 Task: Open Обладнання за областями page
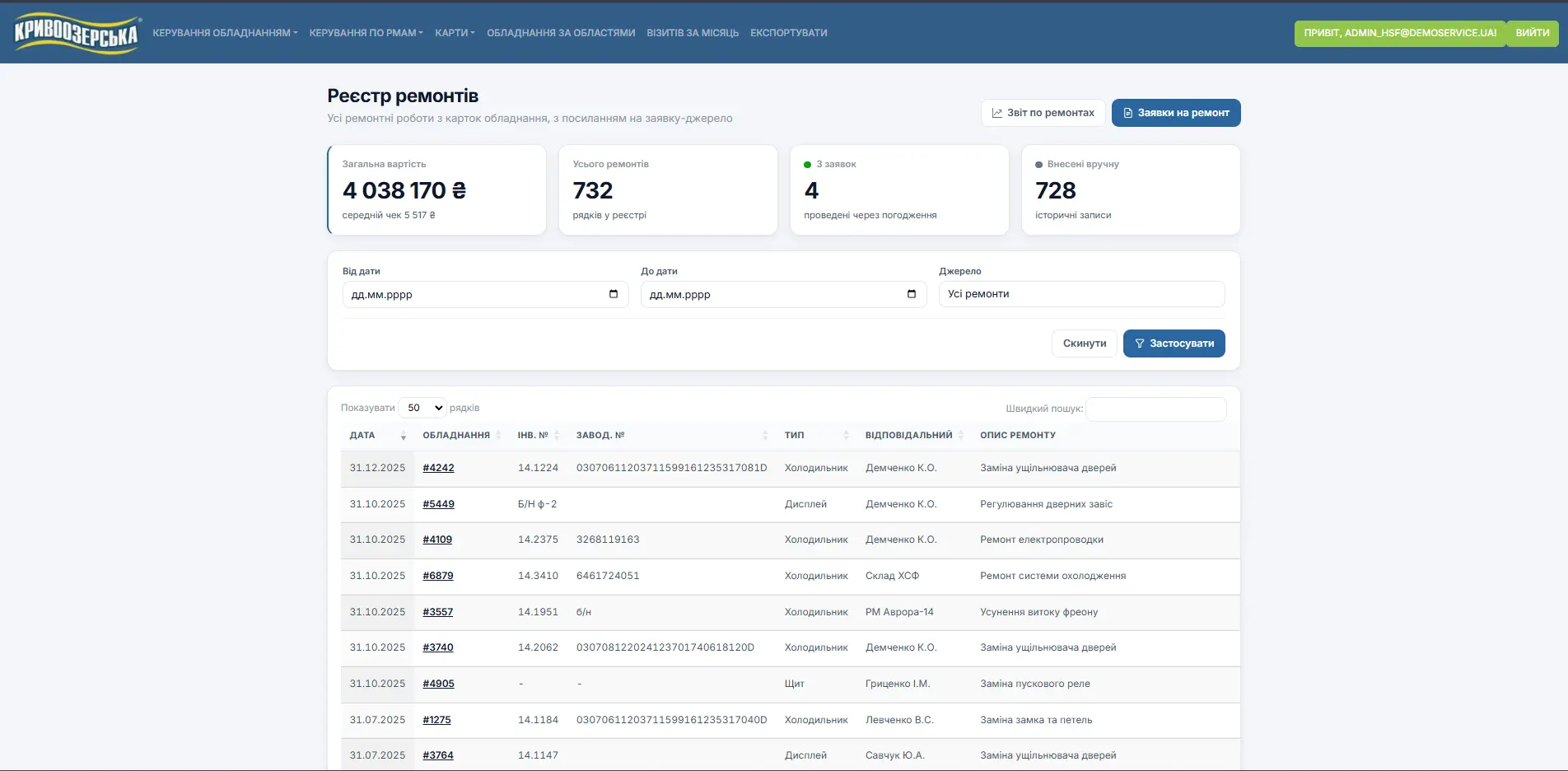(561, 33)
